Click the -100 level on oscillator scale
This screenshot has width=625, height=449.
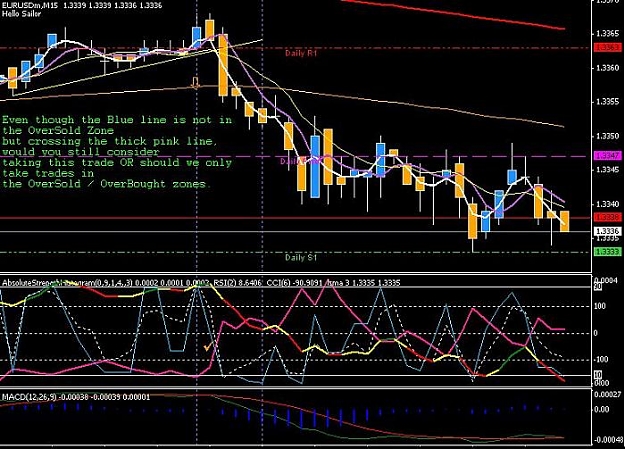point(601,359)
